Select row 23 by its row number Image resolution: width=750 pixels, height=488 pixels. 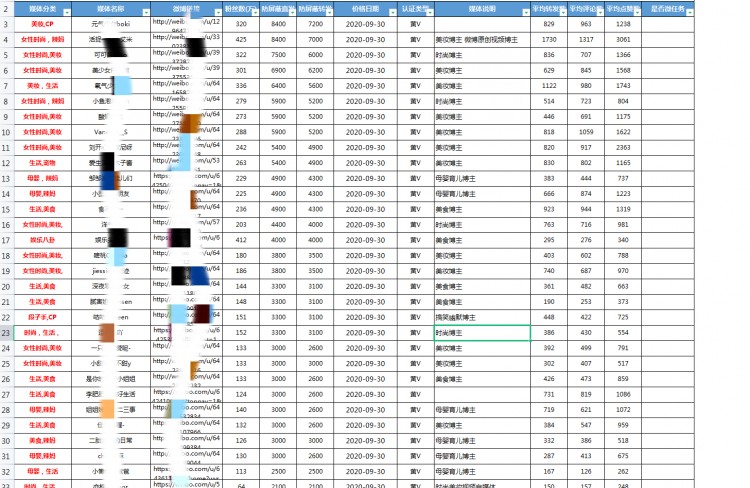tap(6, 332)
